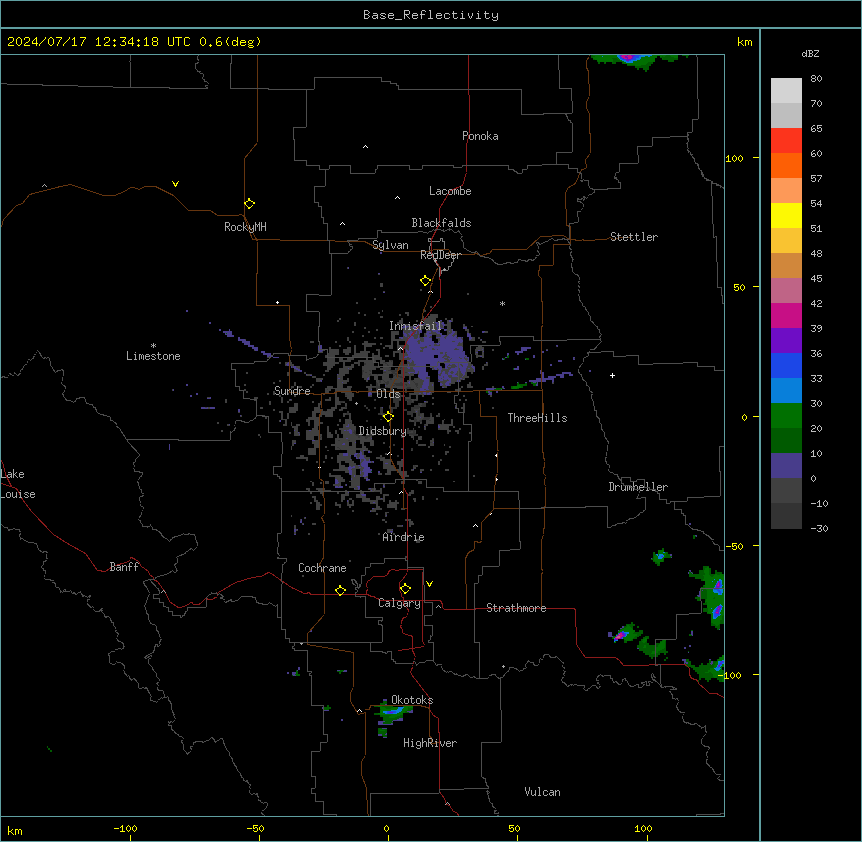Select the yellow diamond marker below Cochrane
862x842 pixels.
click(x=340, y=590)
